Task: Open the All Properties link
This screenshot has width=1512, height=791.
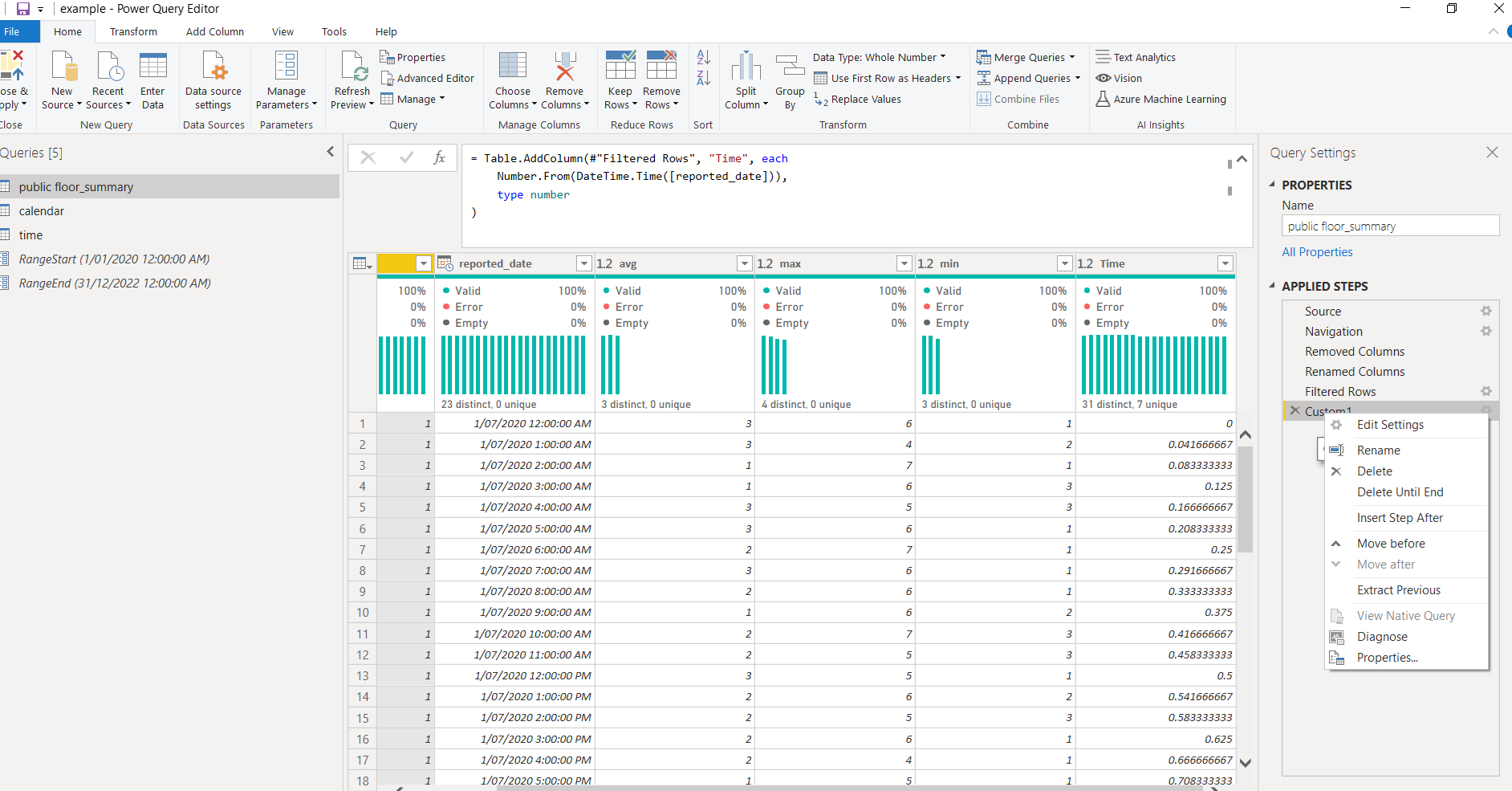Action: click(x=1316, y=251)
